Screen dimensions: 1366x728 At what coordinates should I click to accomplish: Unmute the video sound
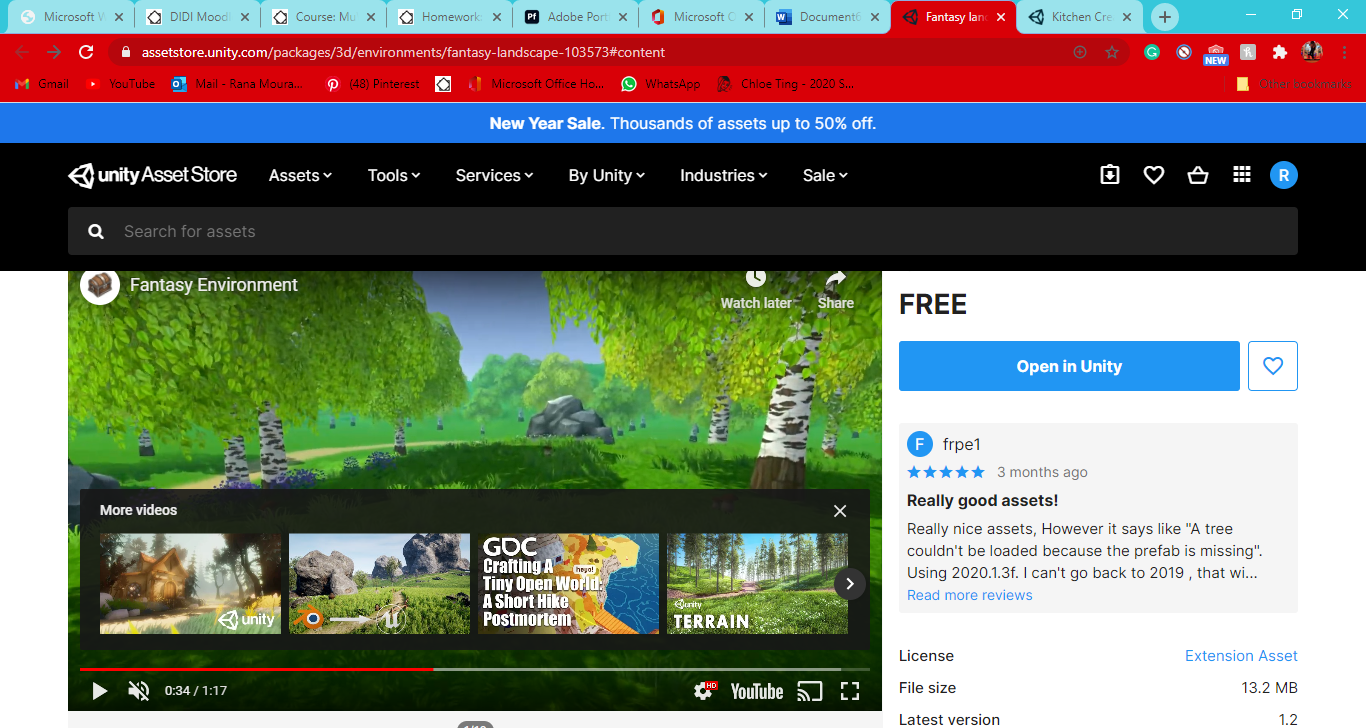click(x=139, y=690)
